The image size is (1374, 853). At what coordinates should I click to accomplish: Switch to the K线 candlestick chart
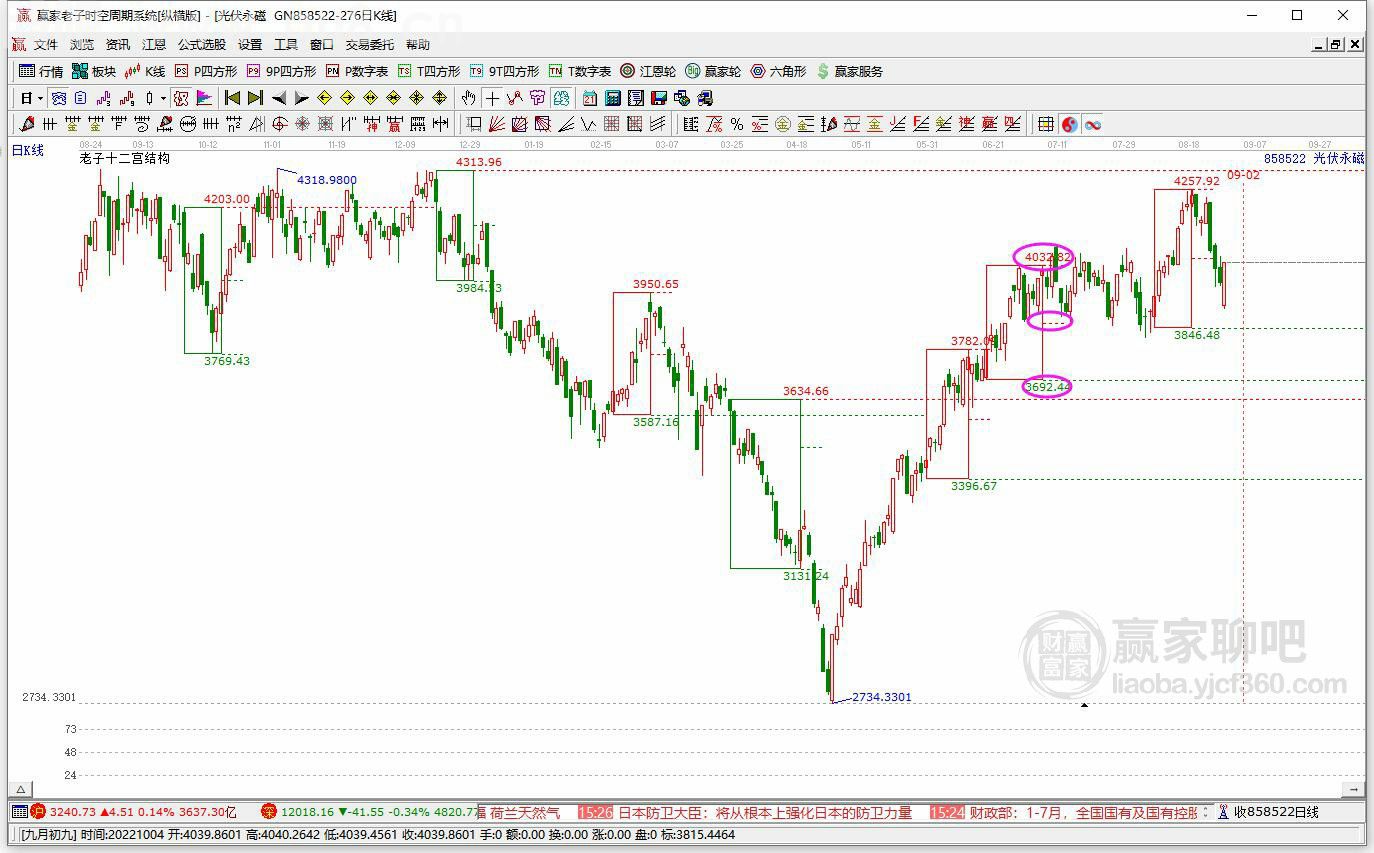point(145,71)
